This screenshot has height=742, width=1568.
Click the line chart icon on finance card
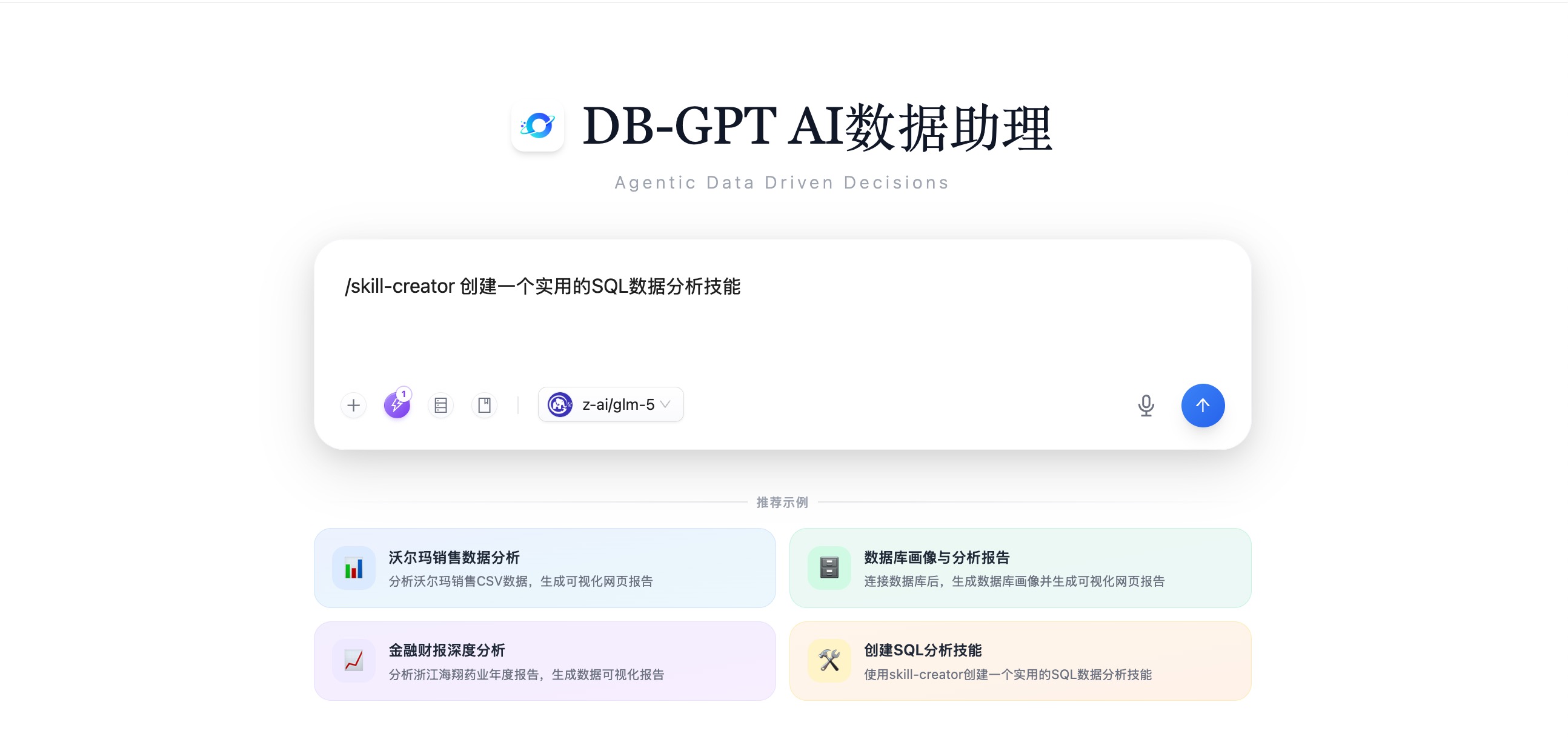[x=354, y=661]
